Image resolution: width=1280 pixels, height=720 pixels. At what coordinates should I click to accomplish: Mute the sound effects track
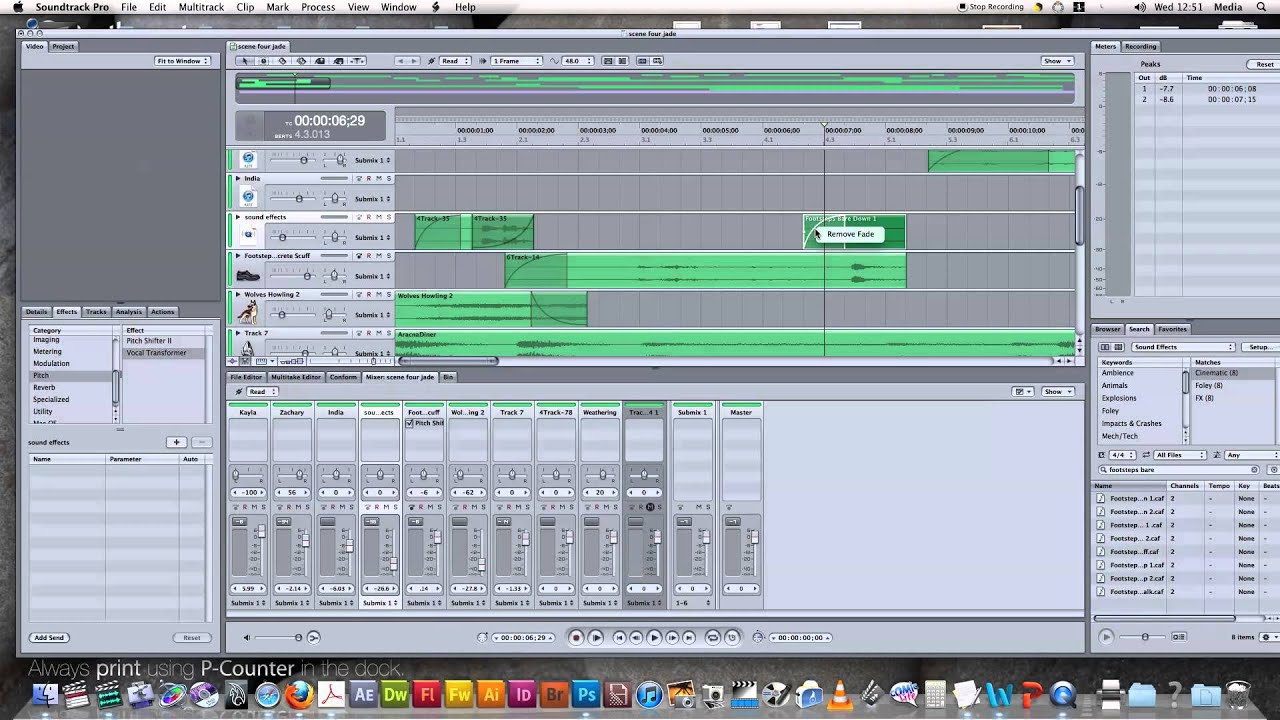(x=379, y=217)
